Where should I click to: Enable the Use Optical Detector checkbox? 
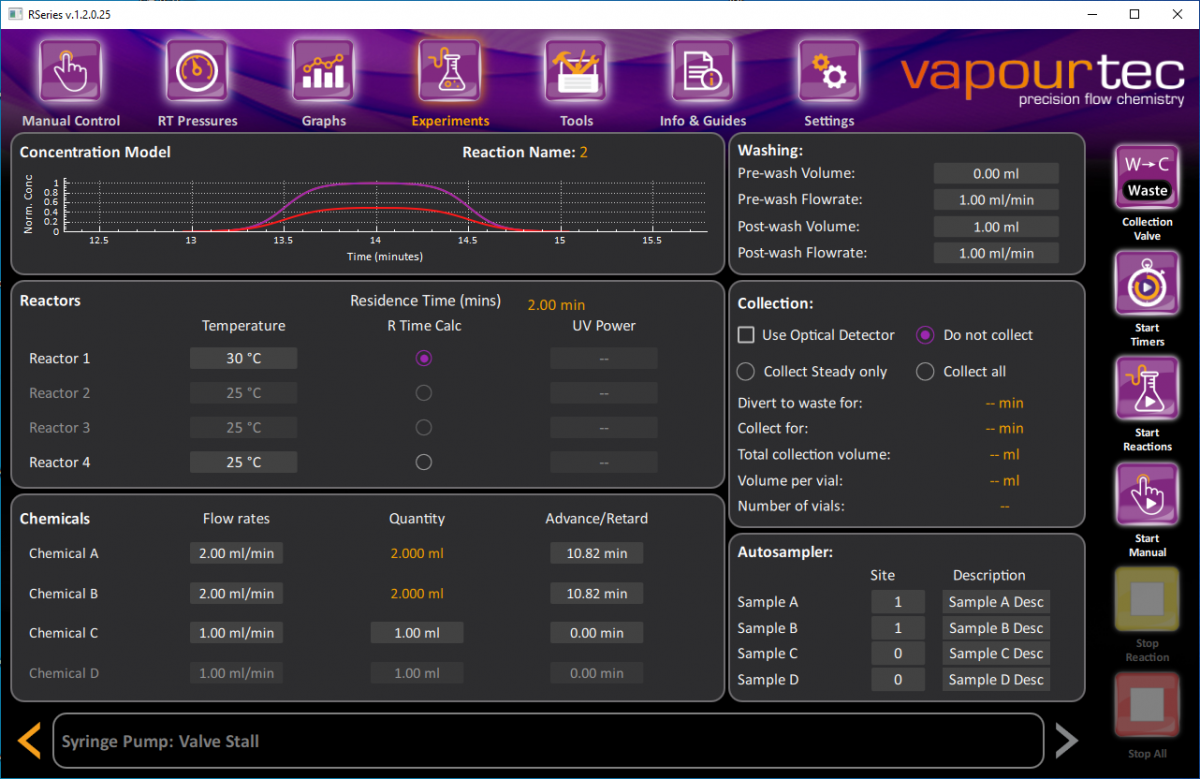(745, 335)
